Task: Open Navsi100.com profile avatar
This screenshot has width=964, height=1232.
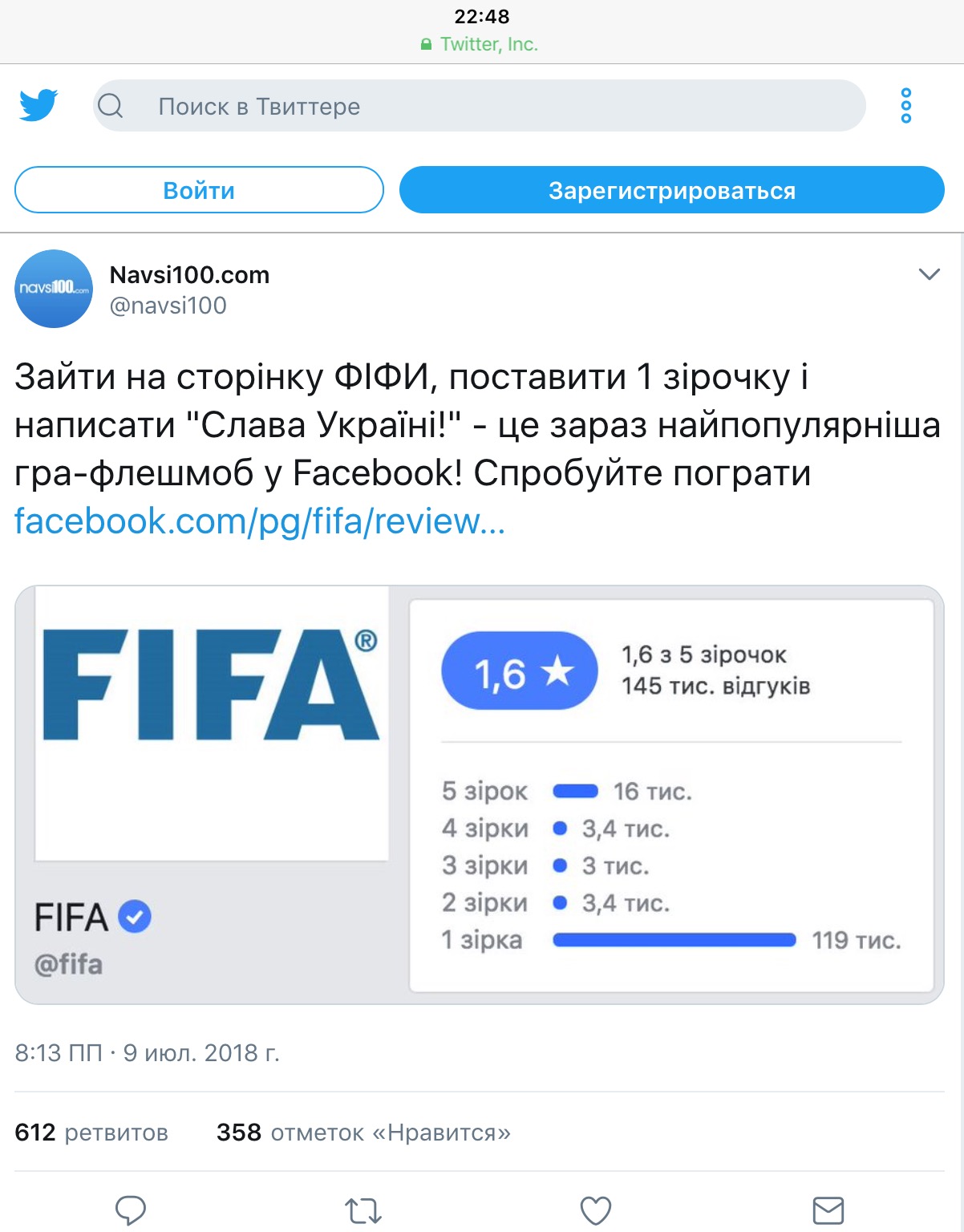Action: pos(54,289)
